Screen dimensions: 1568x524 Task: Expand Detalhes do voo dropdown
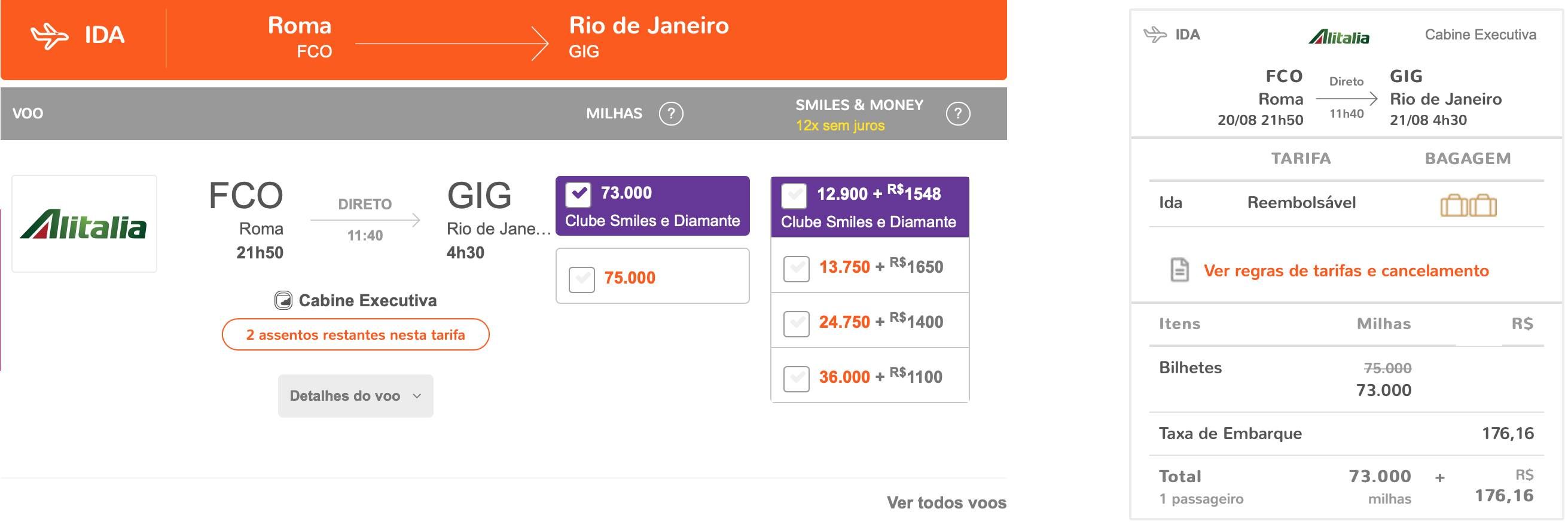(x=355, y=395)
